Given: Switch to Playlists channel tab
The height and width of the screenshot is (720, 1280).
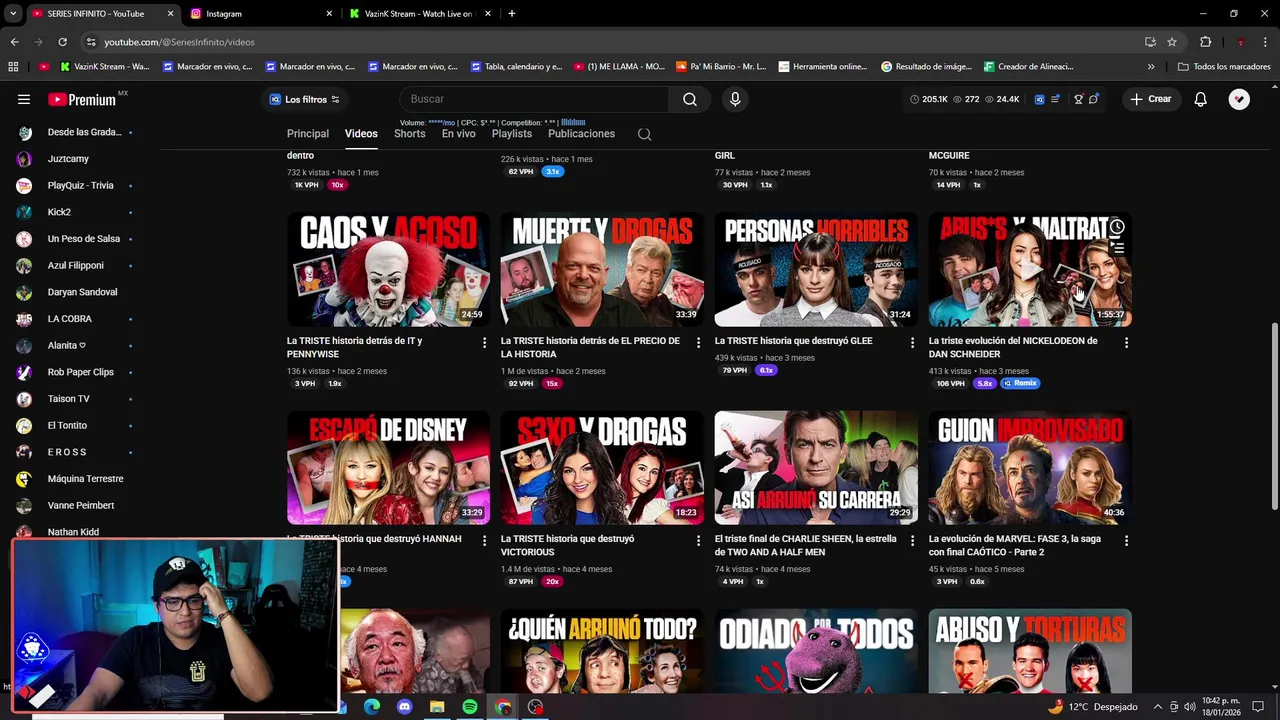Looking at the screenshot, I should coord(512,134).
